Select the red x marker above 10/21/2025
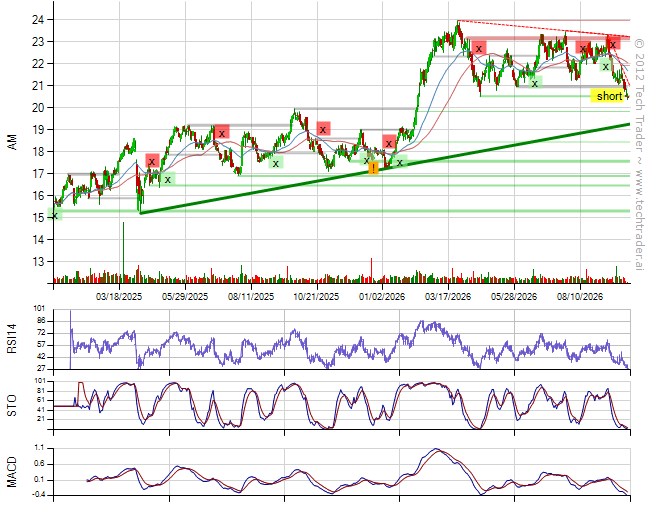The height and width of the screenshot is (514, 657). click(323, 129)
